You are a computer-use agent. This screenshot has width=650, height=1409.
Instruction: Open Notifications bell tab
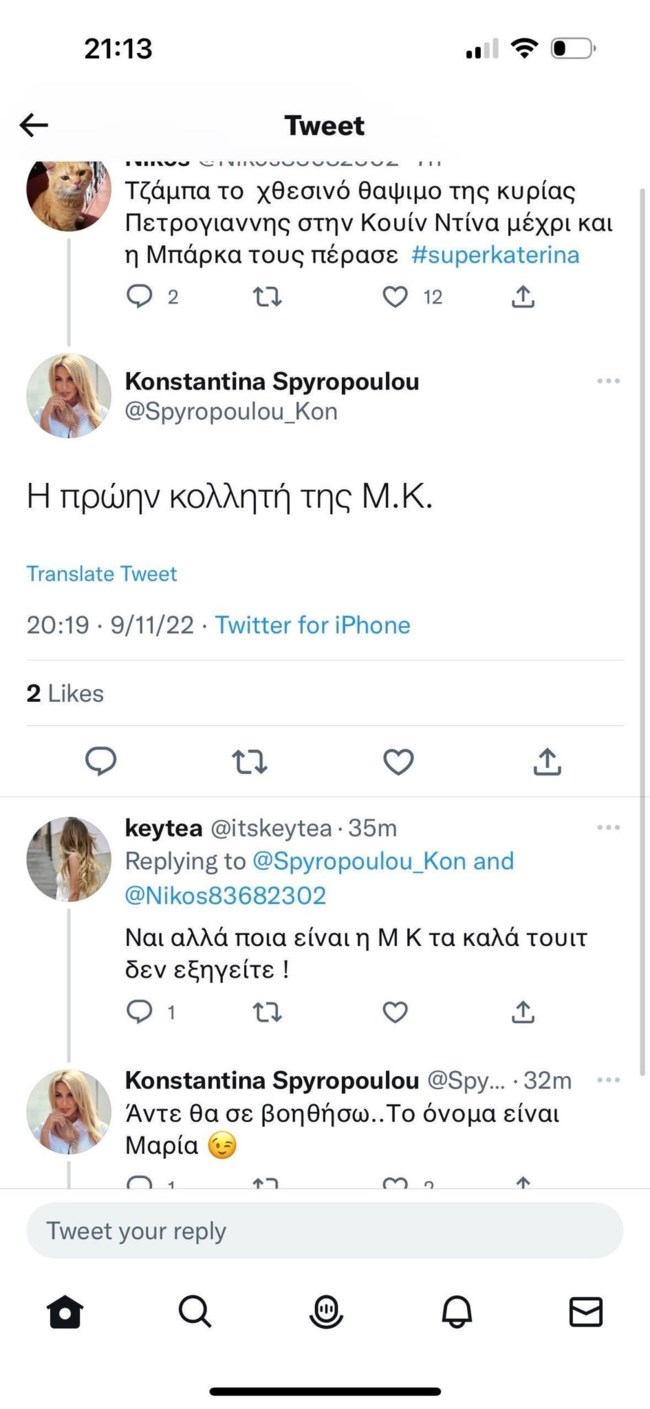(456, 1311)
